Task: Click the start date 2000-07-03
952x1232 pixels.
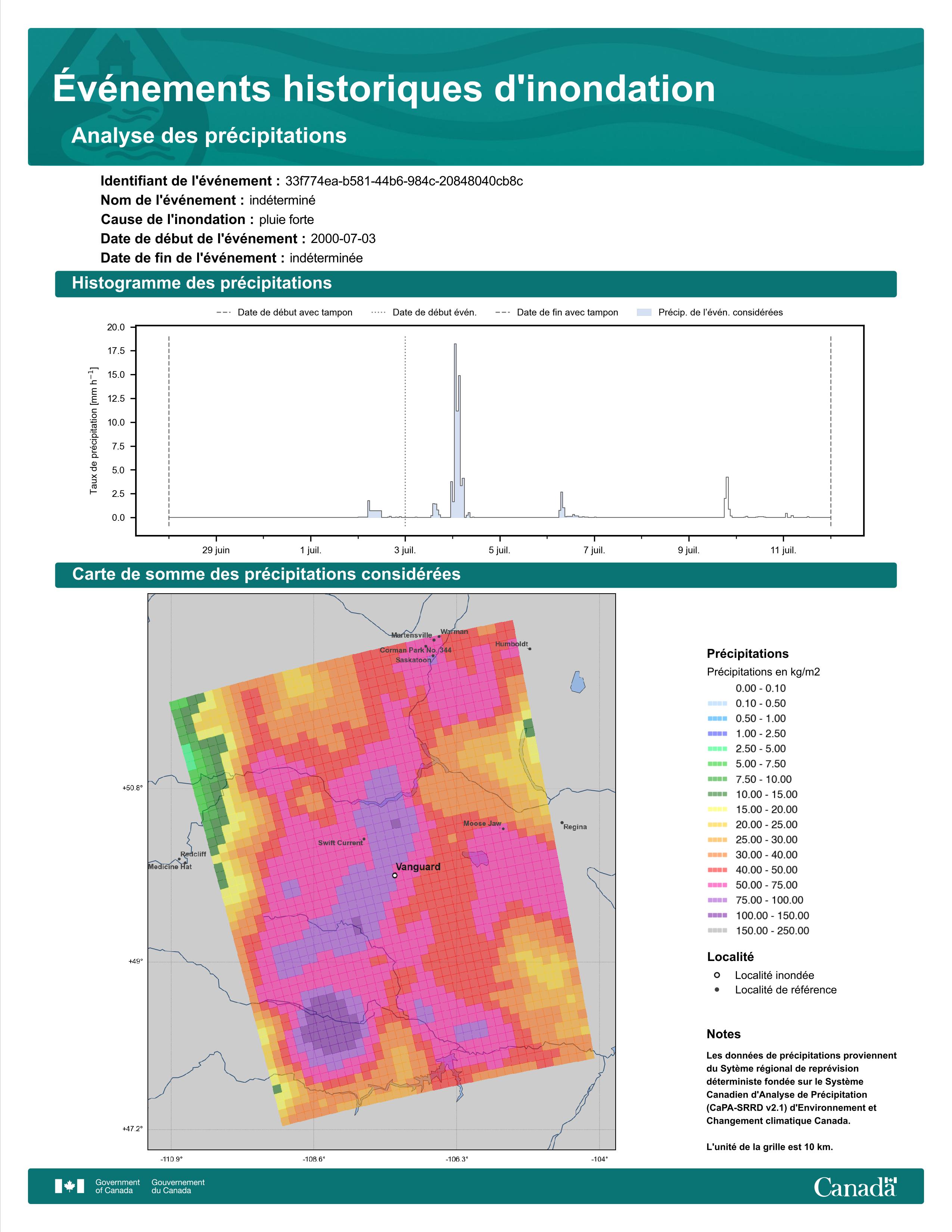Action: [343, 239]
